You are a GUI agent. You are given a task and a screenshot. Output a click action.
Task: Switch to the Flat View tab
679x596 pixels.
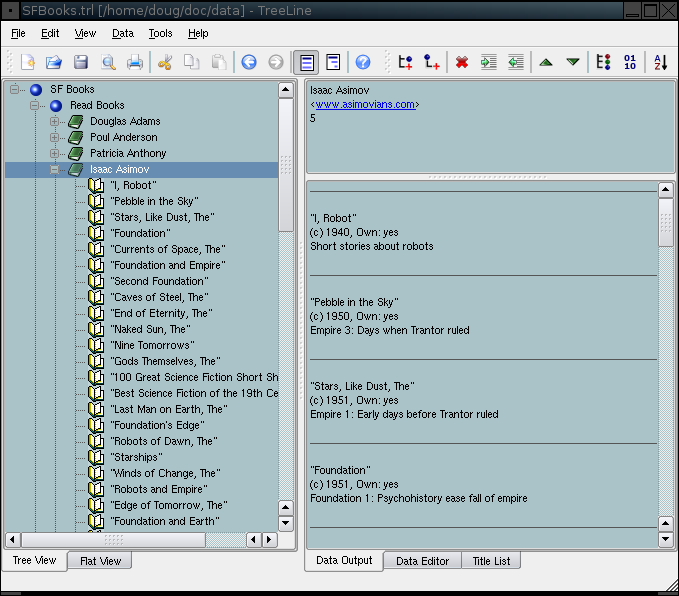click(100, 561)
